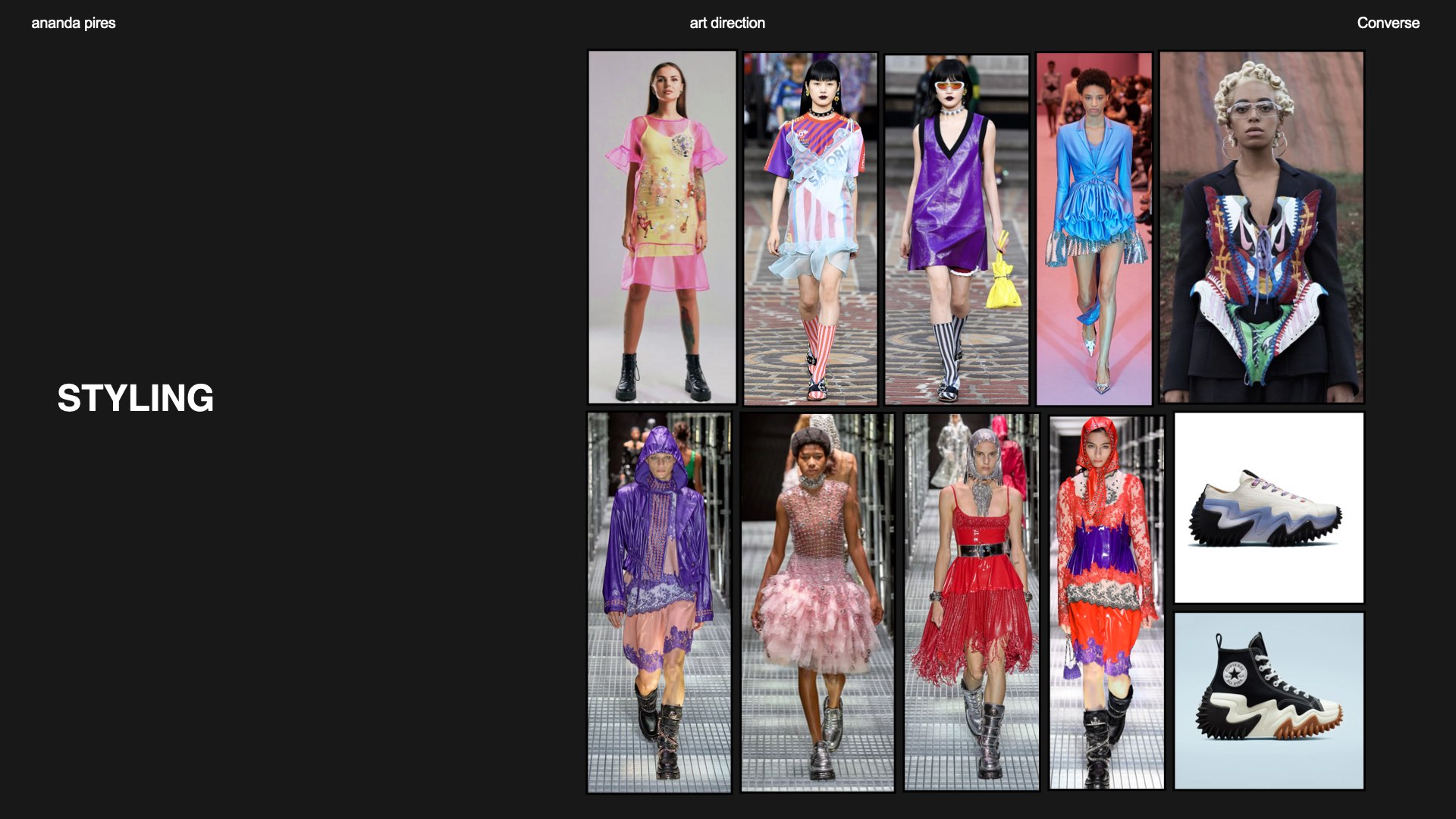Click the blue satin blazer runway photo
This screenshot has width=1456, height=819.
[1094, 227]
